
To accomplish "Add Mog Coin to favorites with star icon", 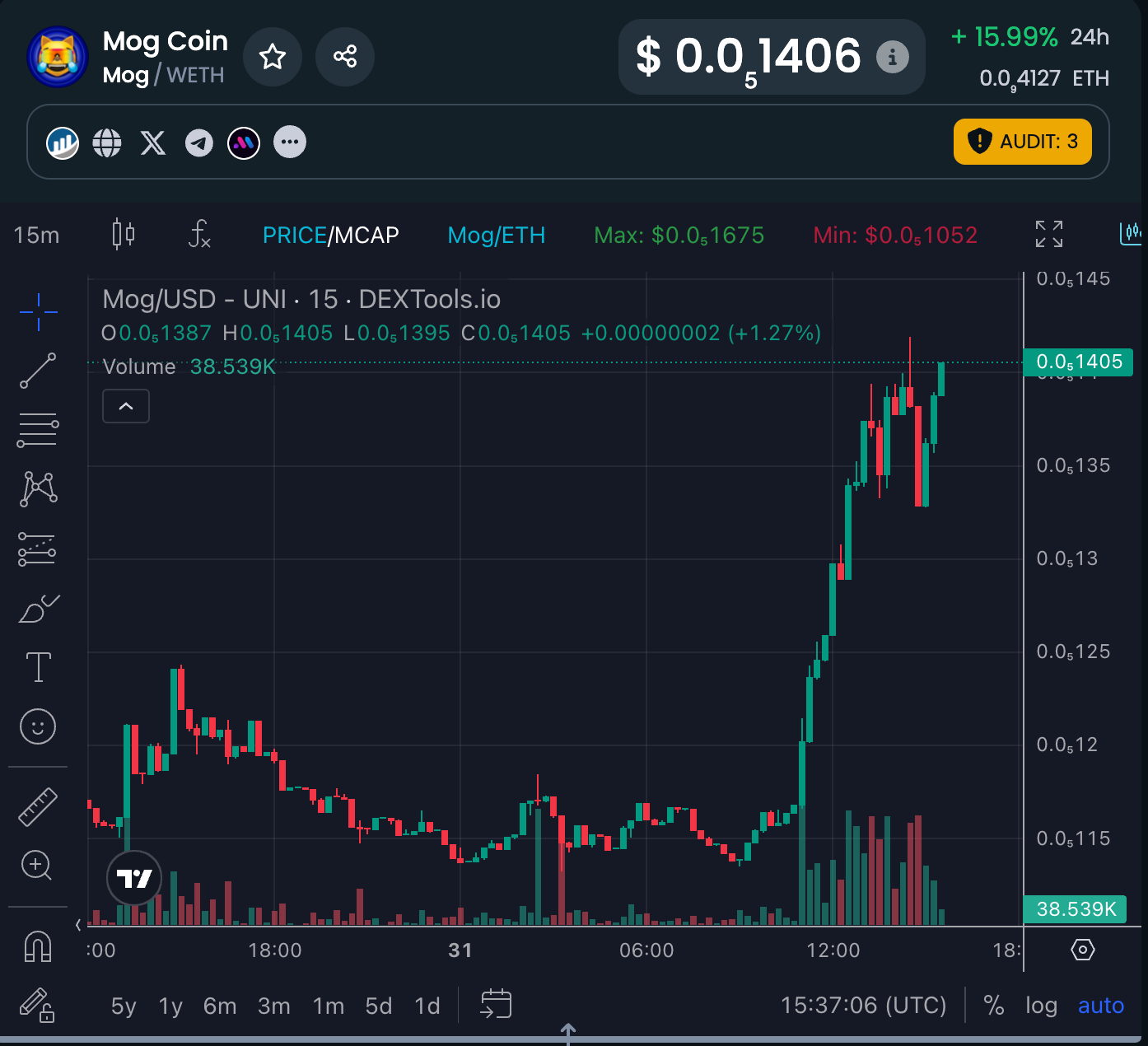I will click(273, 57).
